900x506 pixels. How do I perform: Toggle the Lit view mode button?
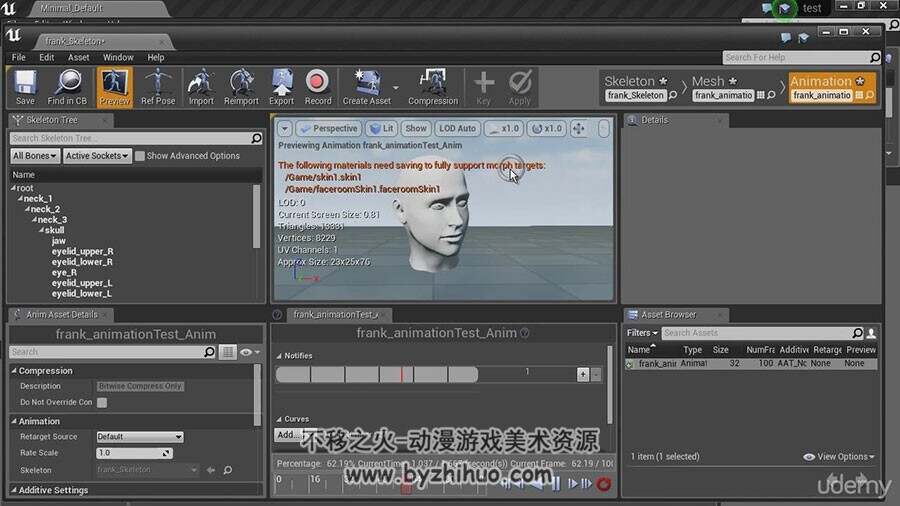[x=382, y=129]
